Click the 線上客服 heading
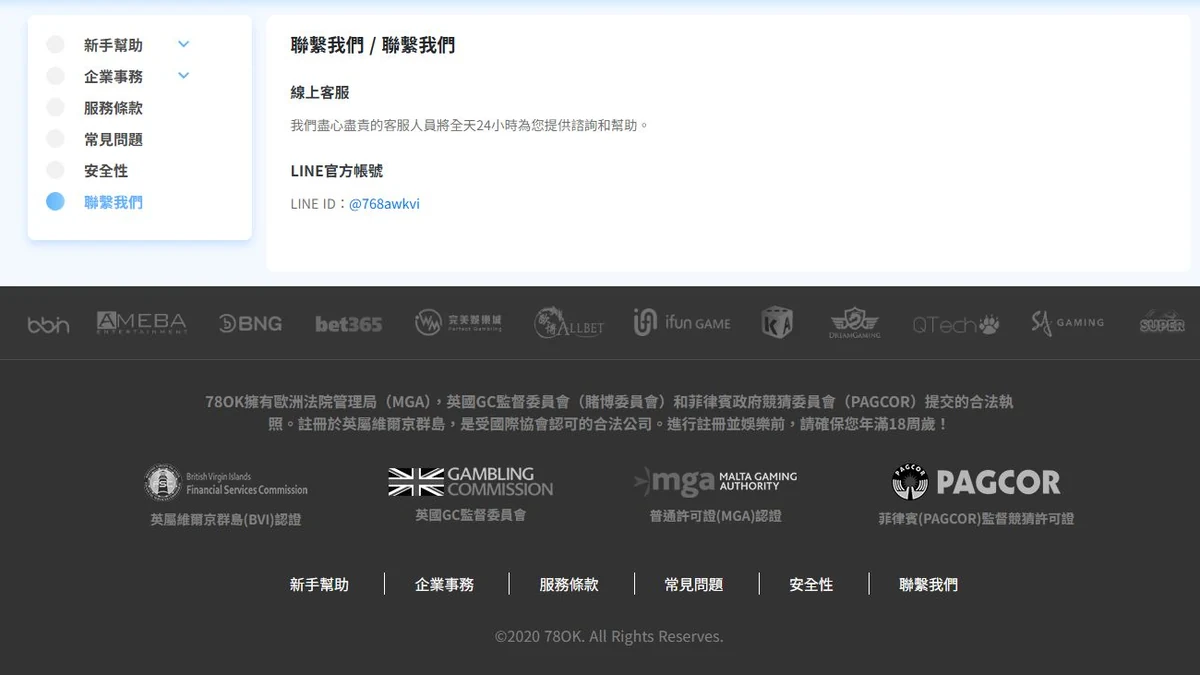This screenshot has height=675, width=1200. coord(320,92)
